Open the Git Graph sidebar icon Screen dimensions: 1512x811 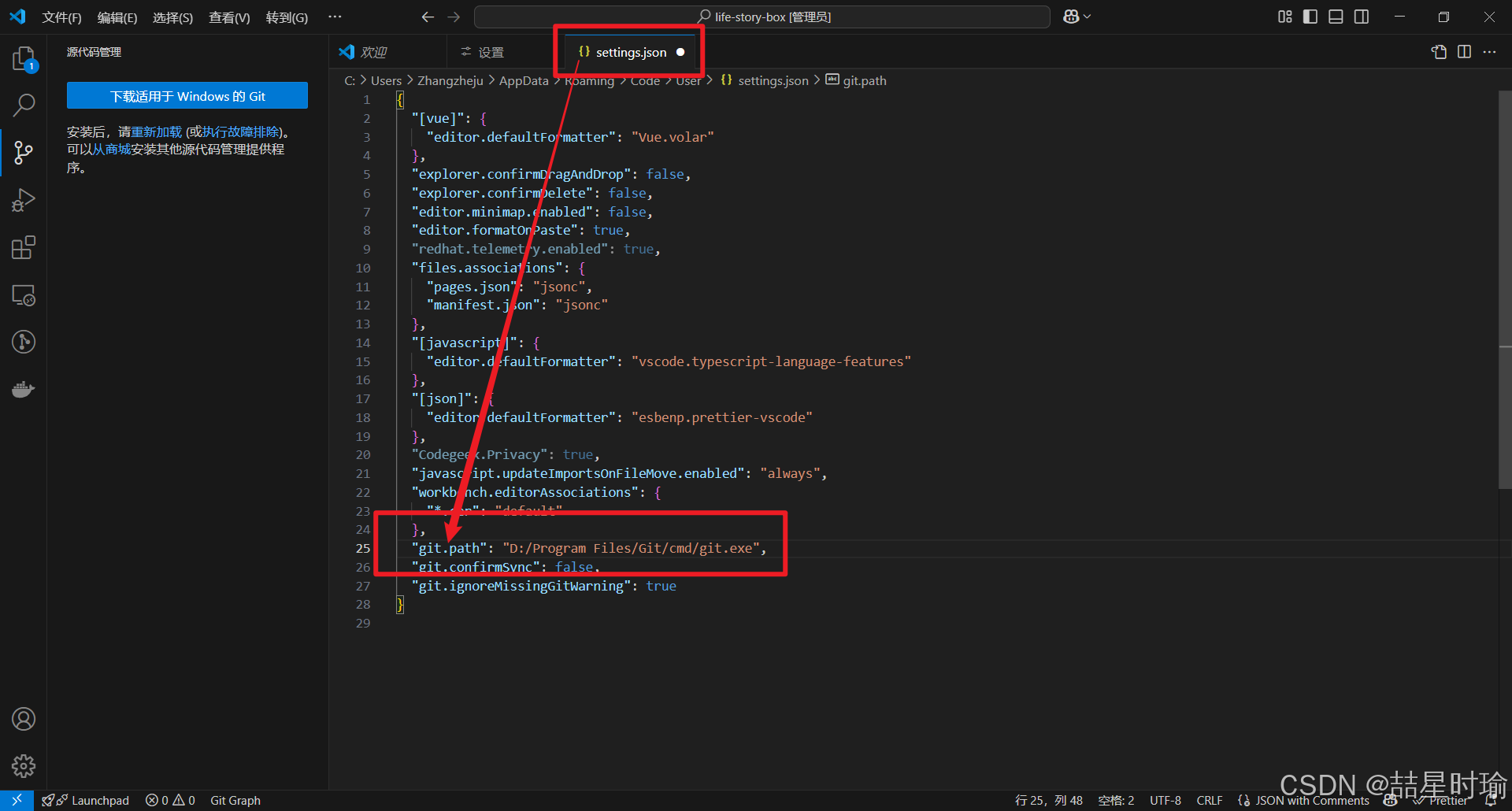[24, 342]
